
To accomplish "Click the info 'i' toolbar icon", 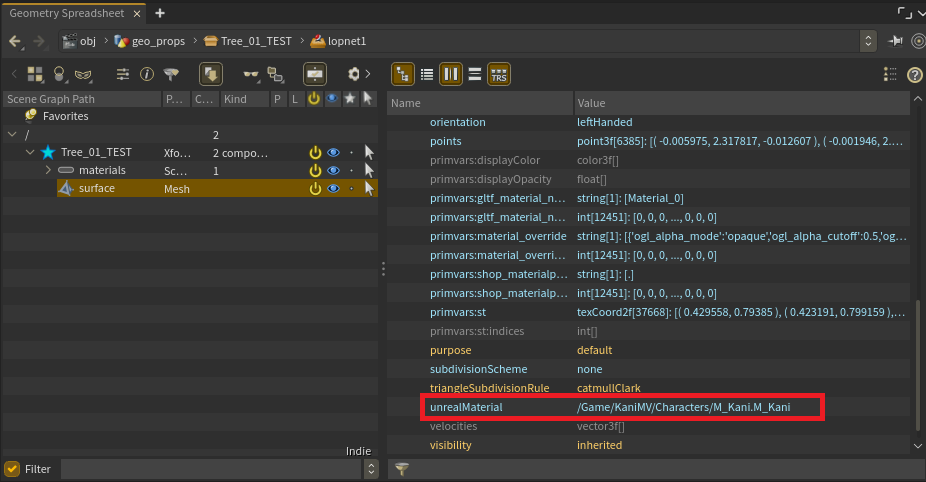I will (146, 74).
